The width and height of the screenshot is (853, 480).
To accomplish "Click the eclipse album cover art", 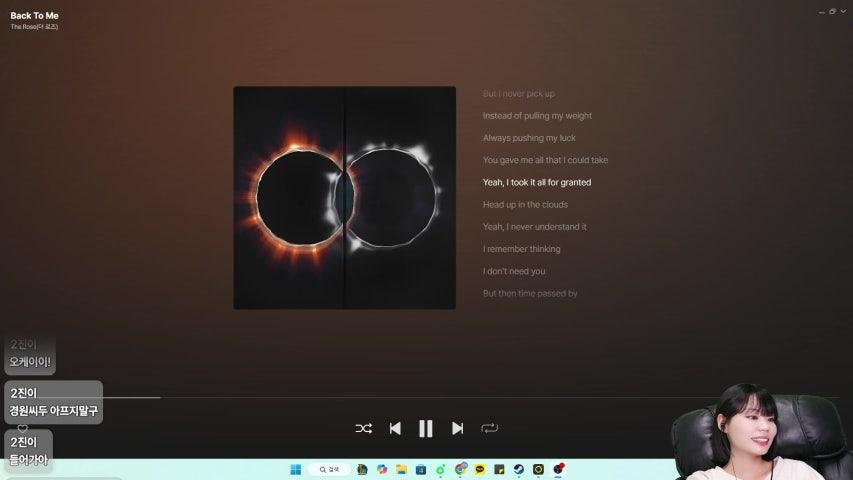I will click(344, 198).
